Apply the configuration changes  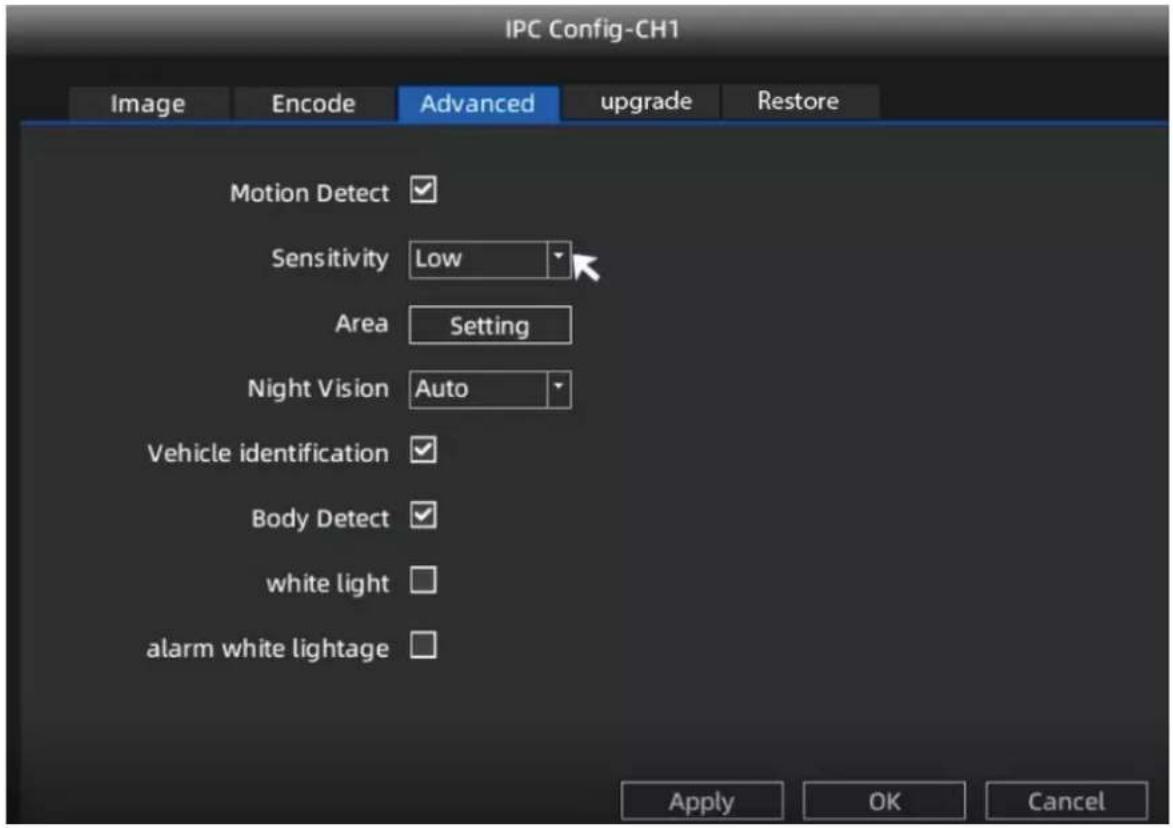[702, 801]
